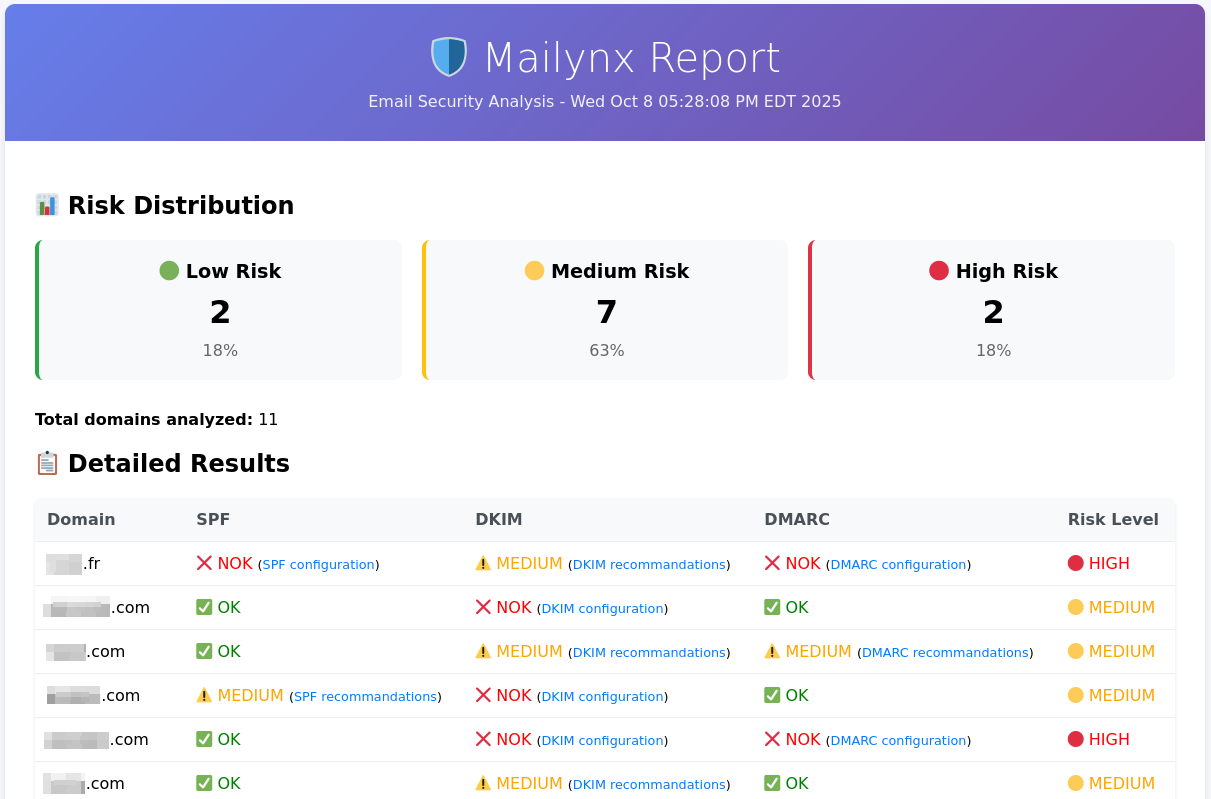Select the High Risk summary card
1211x799 pixels.
[991, 310]
